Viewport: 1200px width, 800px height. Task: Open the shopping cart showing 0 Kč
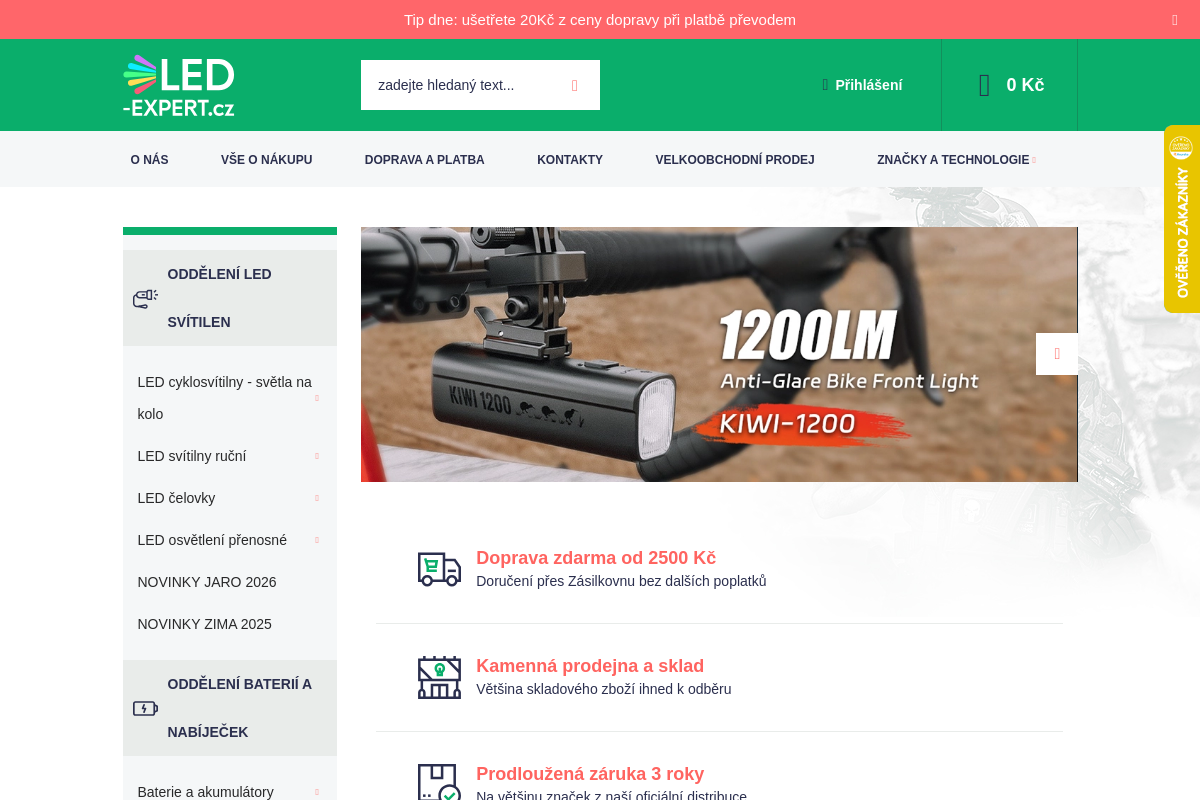[x=1009, y=85]
